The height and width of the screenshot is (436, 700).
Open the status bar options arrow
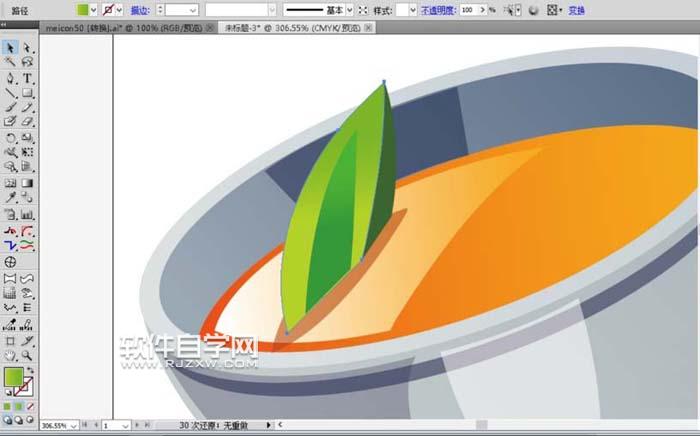click(269, 425)
